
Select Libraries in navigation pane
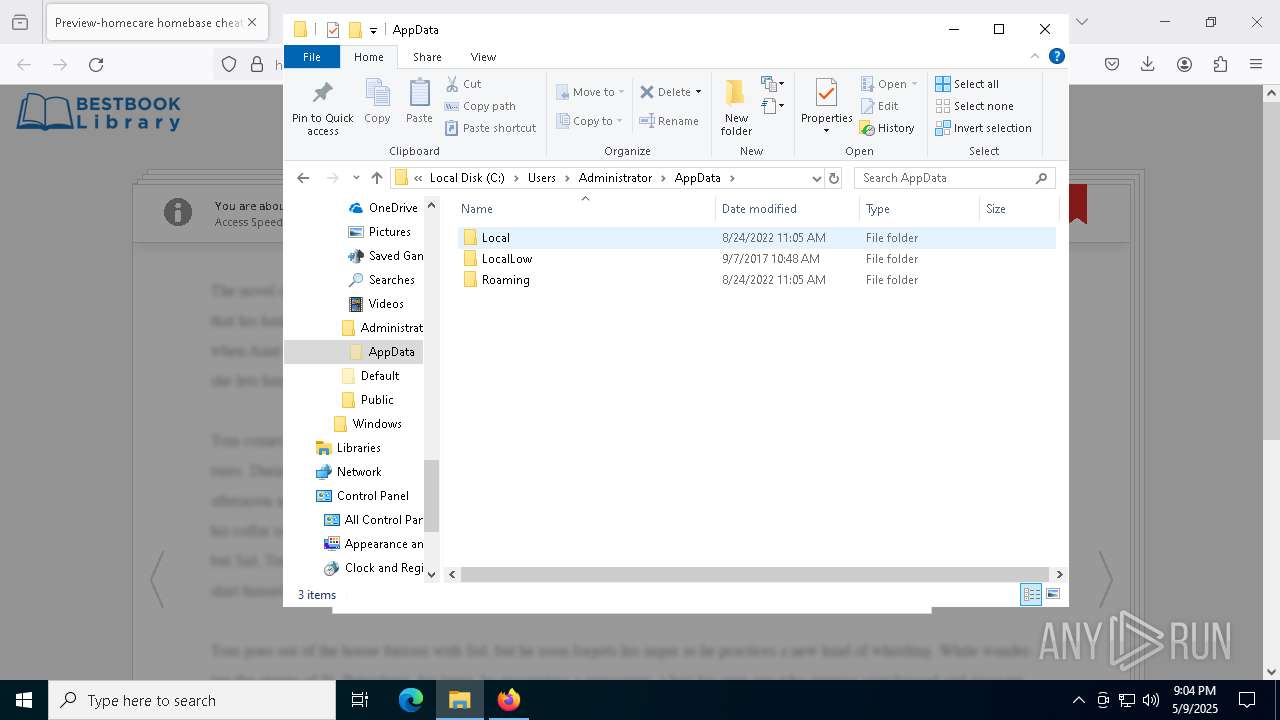pos(348,448)
